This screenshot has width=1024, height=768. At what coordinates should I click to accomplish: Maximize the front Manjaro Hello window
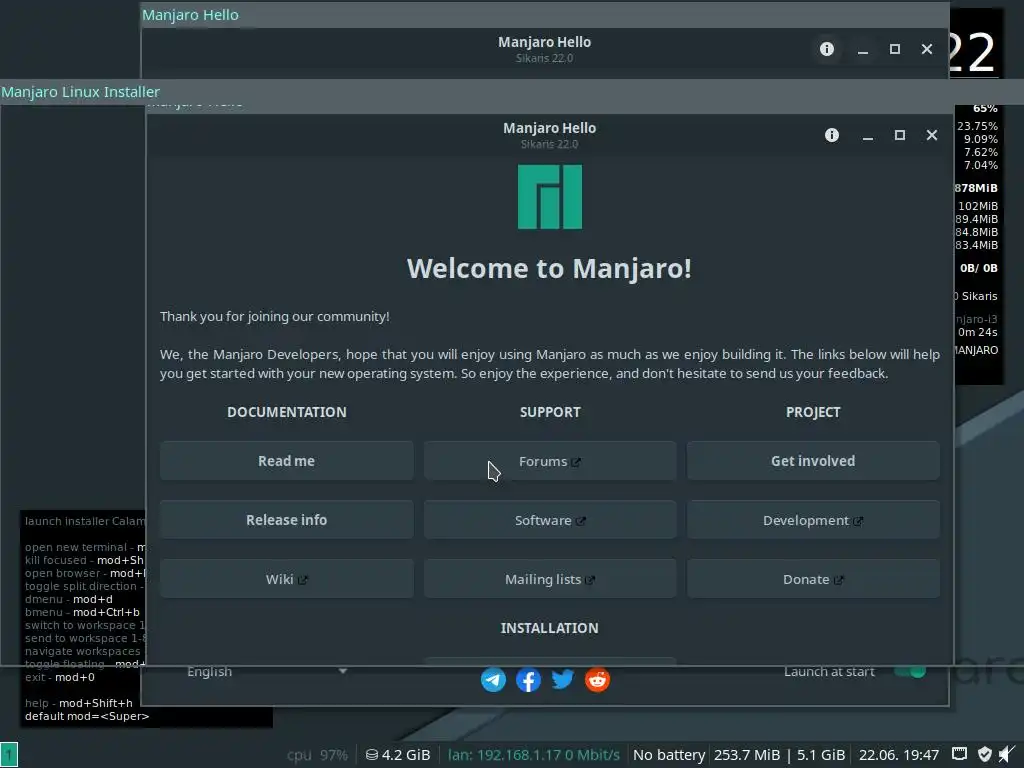(x=899, y=135)
